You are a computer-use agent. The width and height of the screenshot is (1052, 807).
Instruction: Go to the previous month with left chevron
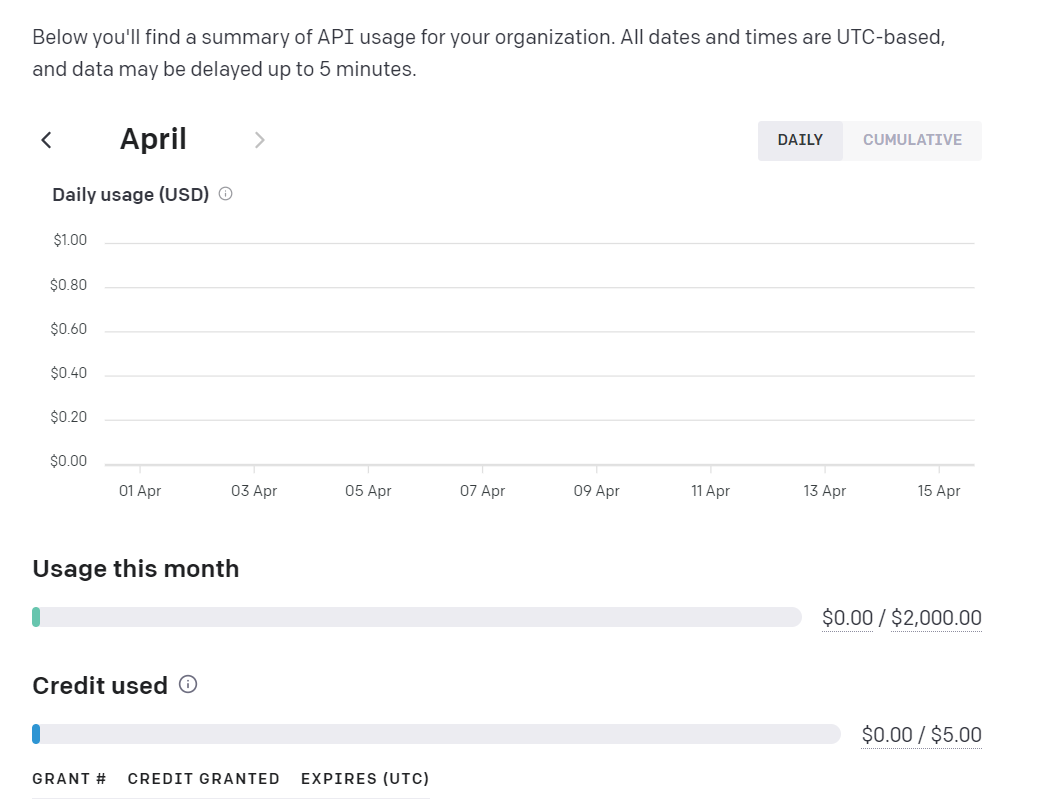pyautogui.click(x=46, y=140)
